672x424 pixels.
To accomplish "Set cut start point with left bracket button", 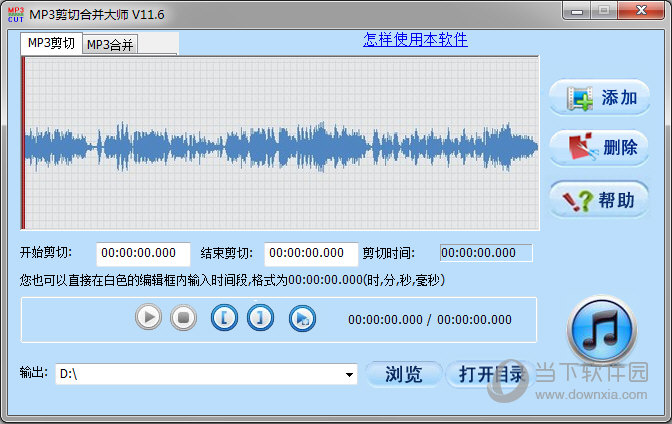I will pyautogui.click(x=224, y=318).
